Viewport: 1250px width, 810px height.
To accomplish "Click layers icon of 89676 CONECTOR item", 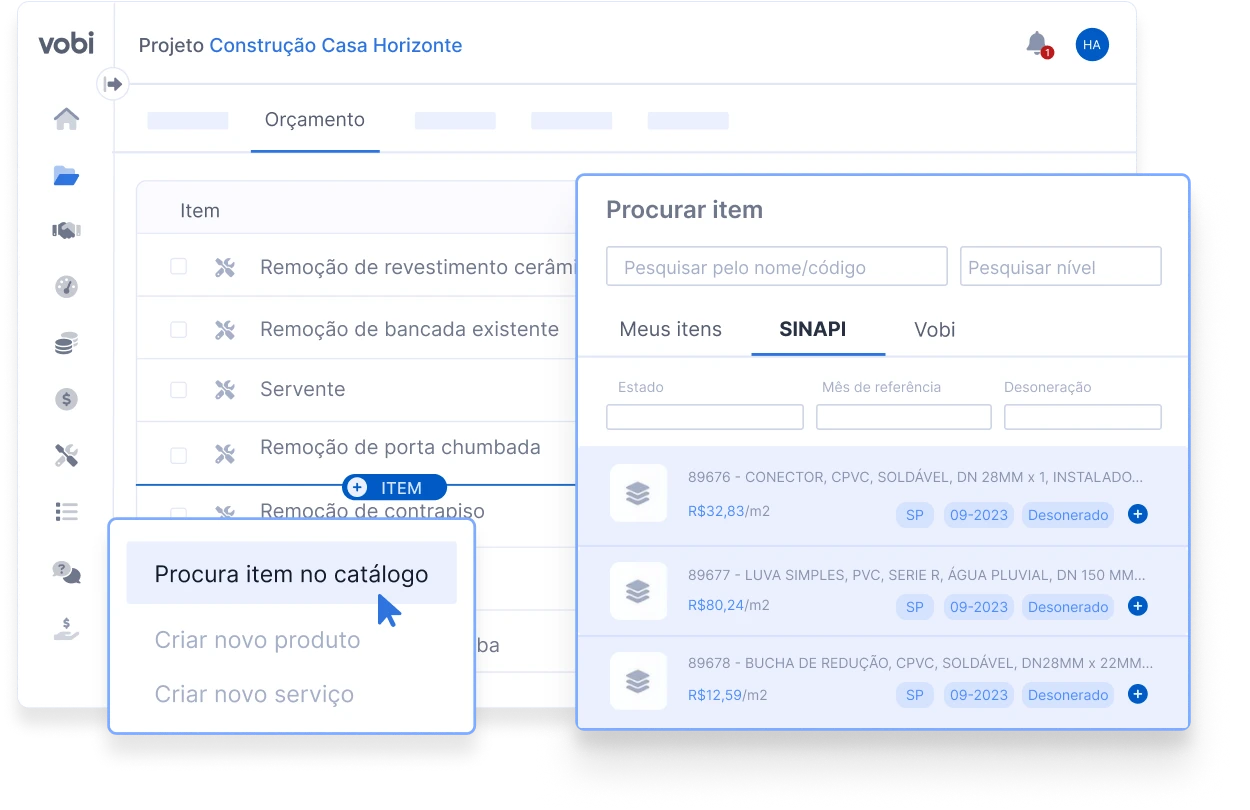I will pyautogui.click(x=638, y=493).
